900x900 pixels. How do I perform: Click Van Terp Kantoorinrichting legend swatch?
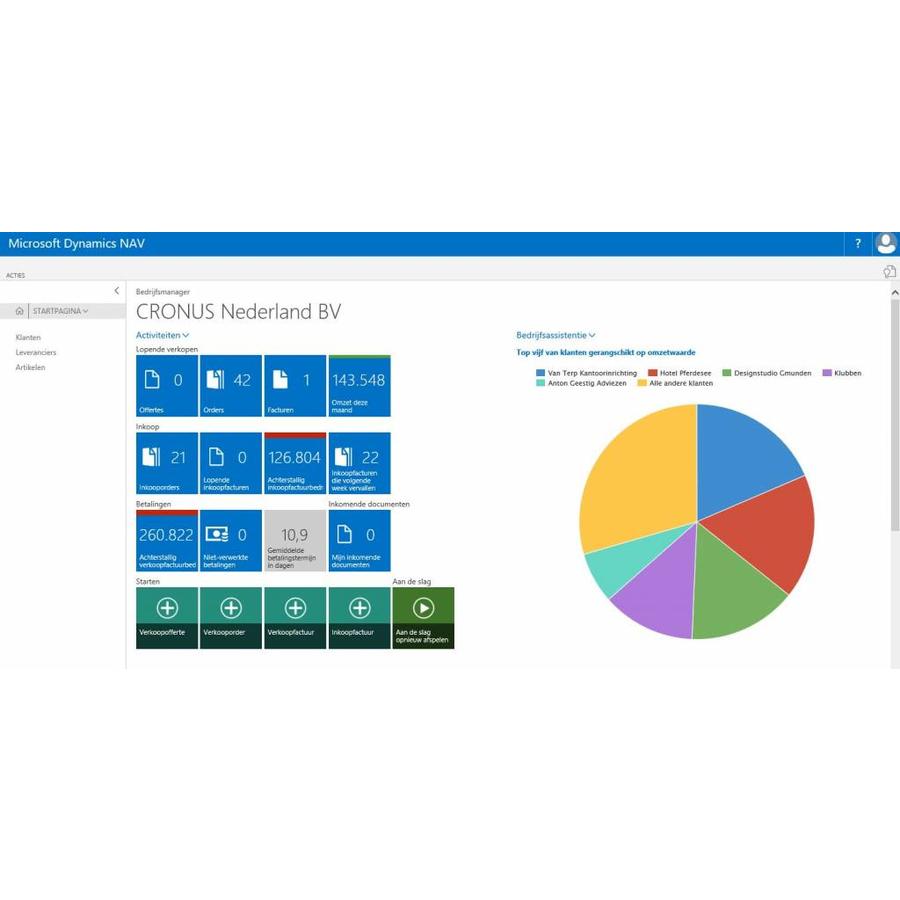[x=540, y=373]
